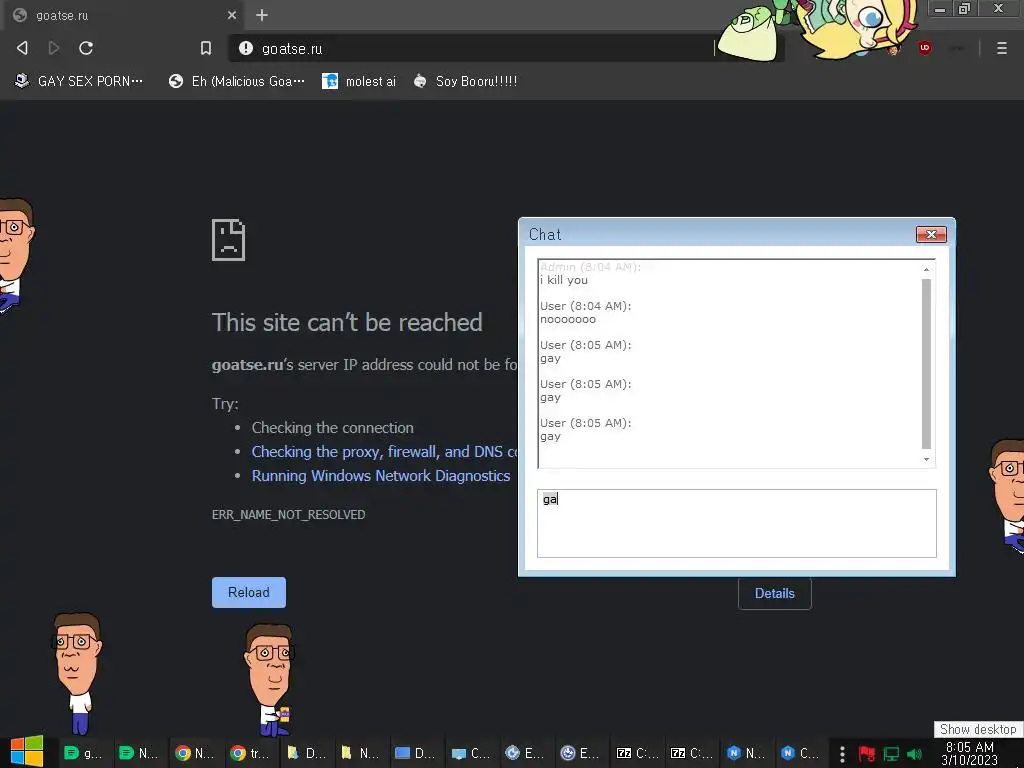
Task: Open Running Windows Network Diagnostics link
Action: pos(381,475)
